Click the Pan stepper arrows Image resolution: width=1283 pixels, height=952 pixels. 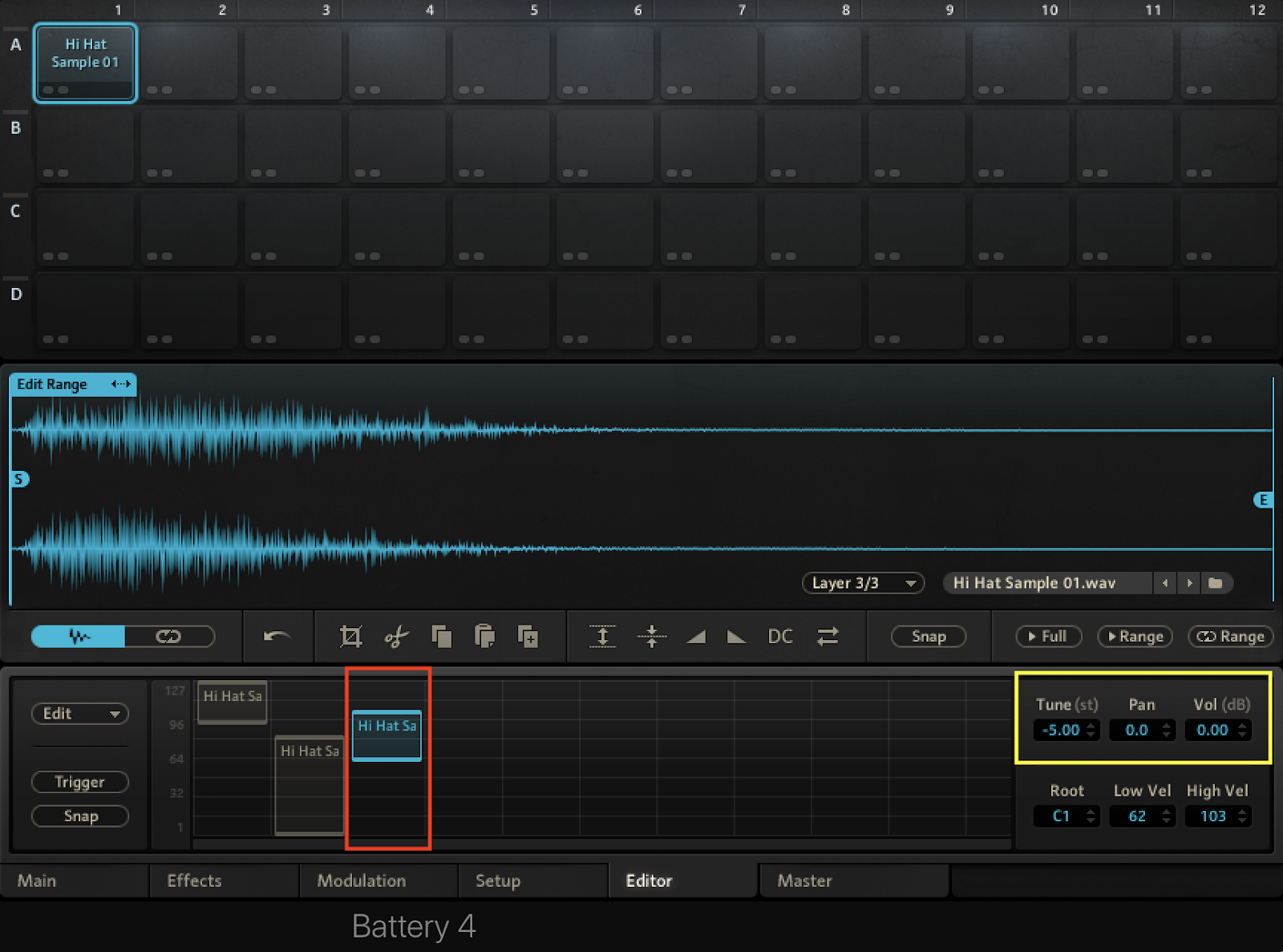point(1168,730)
